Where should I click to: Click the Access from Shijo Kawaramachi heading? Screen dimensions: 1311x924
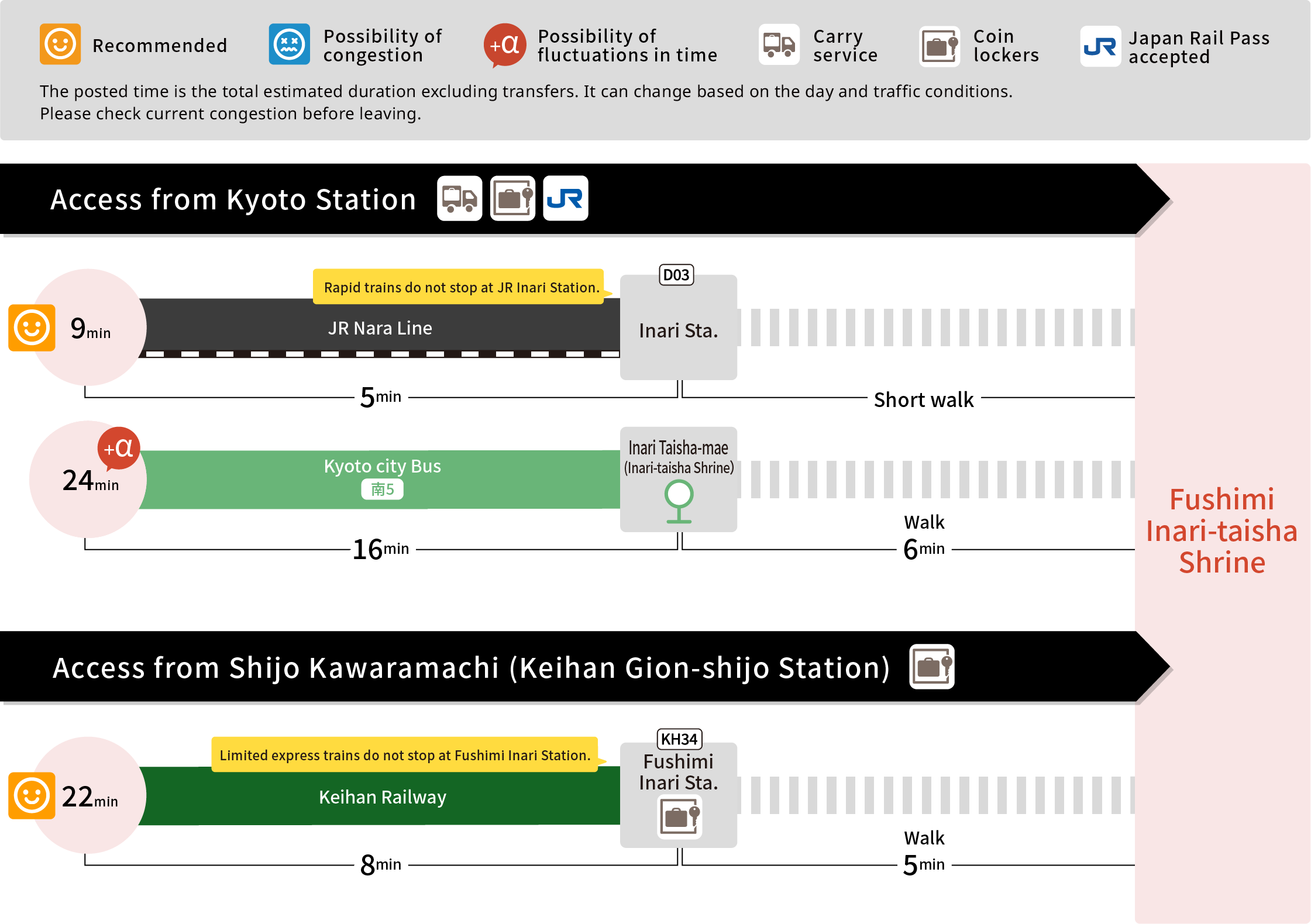click(472, 668)
